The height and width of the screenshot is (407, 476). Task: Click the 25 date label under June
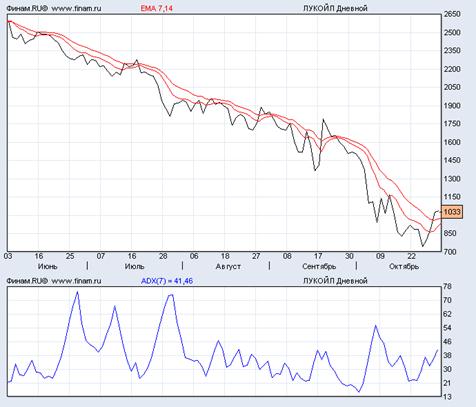[70, 256]
